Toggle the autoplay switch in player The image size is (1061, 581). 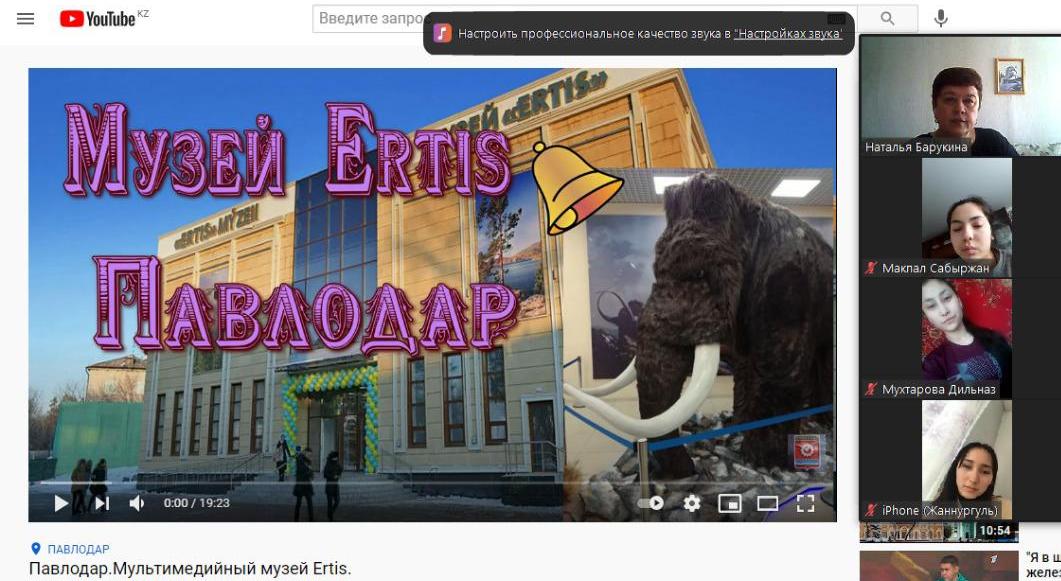[651, 503]
